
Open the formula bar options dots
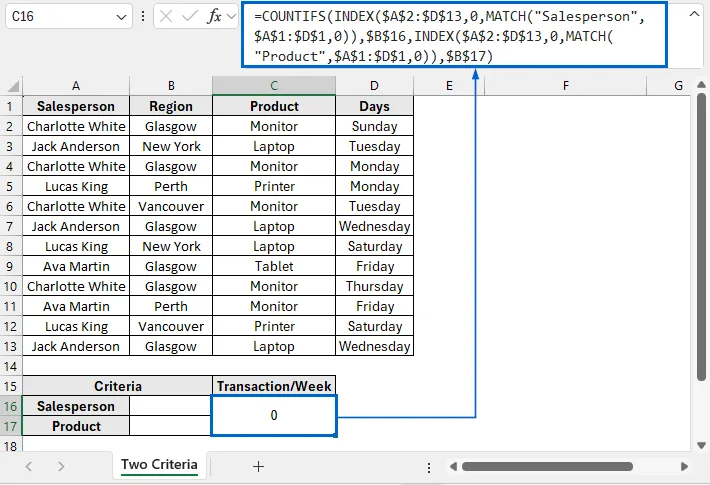pyautogui.click(x=143, y=17)
